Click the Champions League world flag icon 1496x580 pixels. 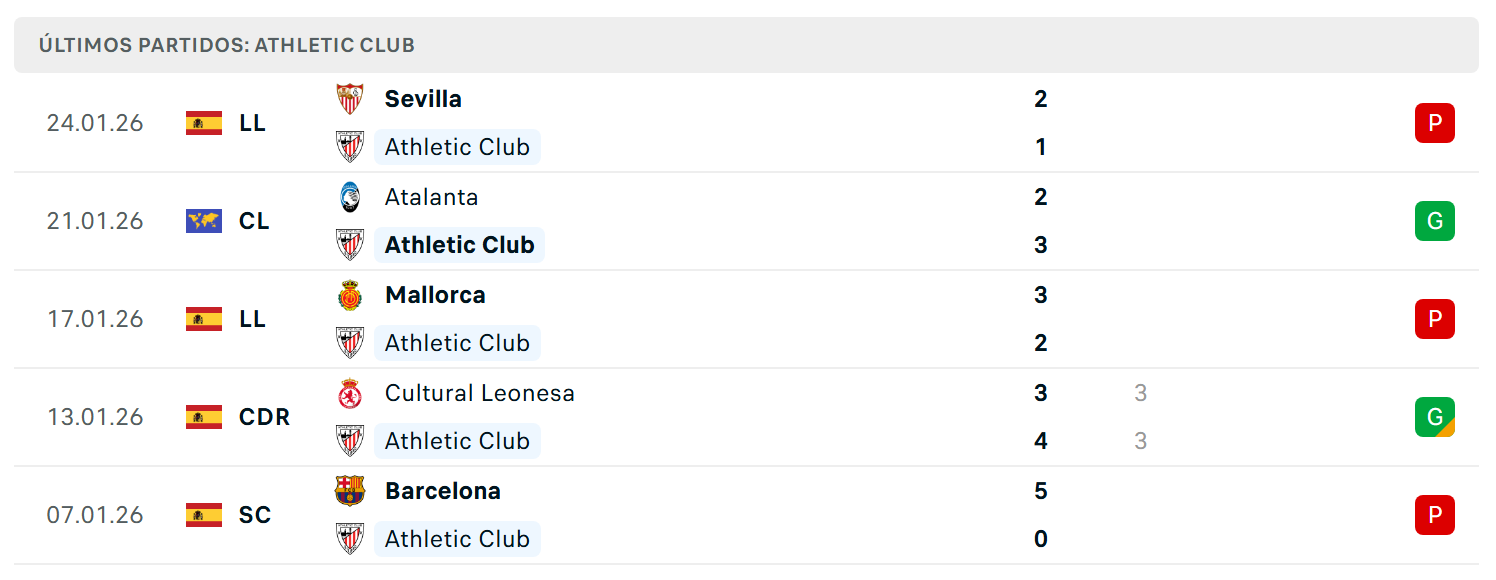click(204, 221)
